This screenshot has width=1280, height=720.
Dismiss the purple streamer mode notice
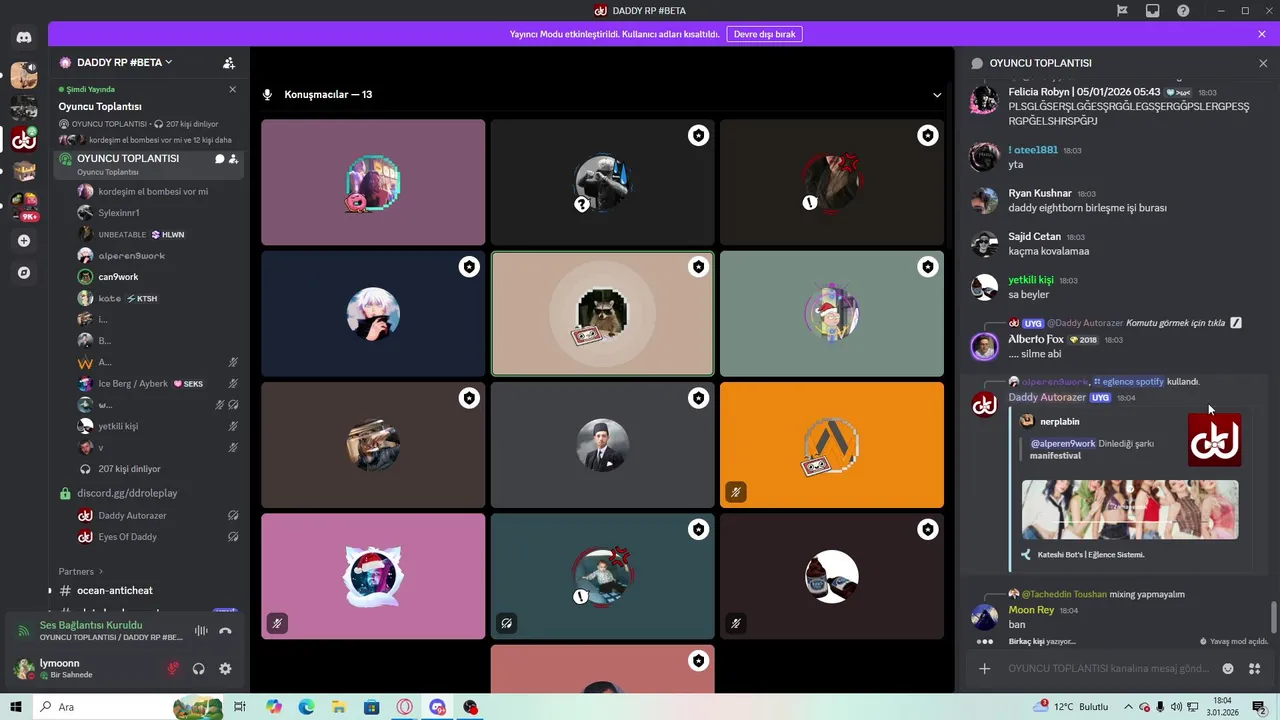pyautogui.click(x=1262, y=34)
